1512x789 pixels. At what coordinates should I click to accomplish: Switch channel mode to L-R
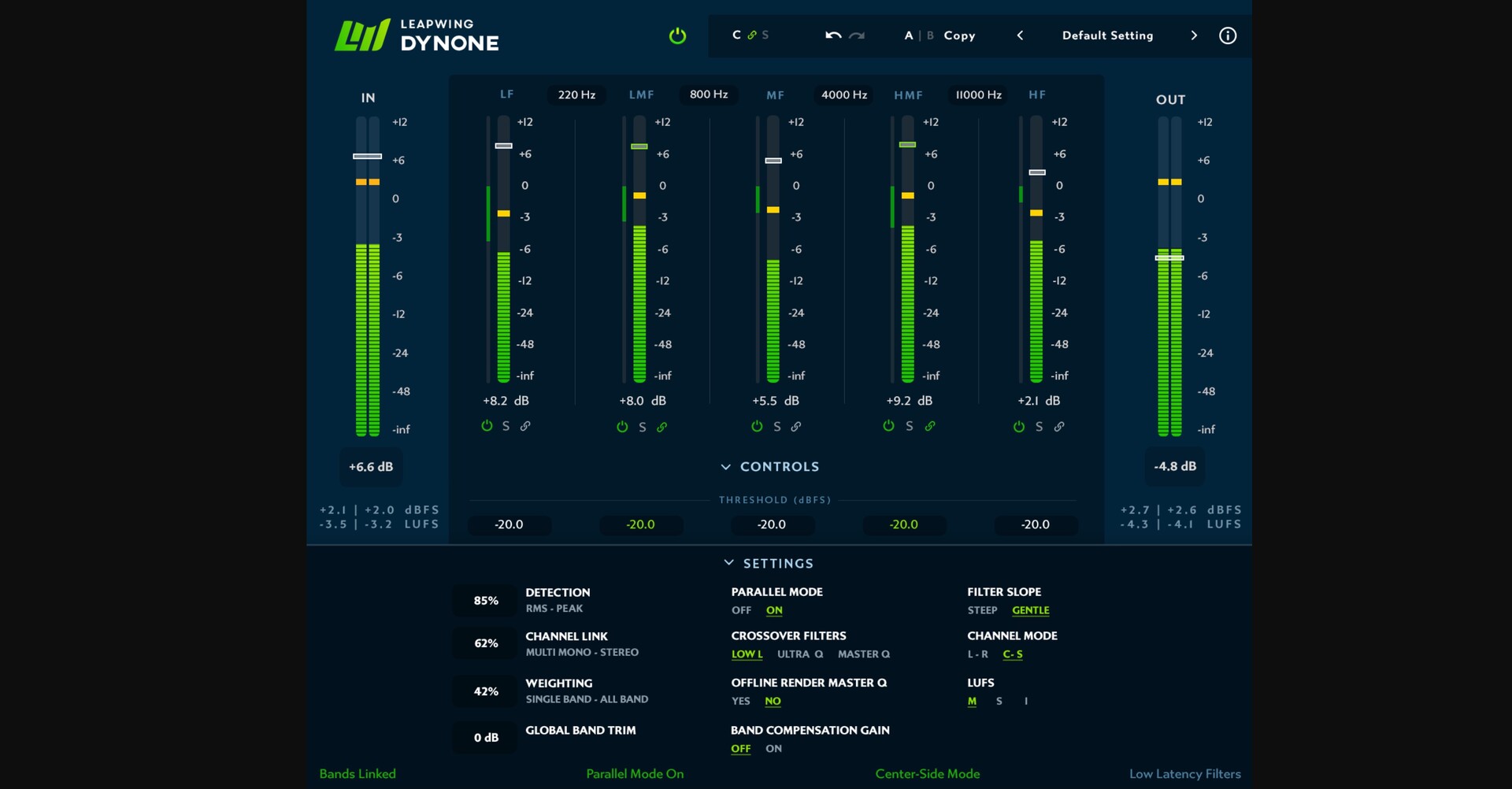[977, 654]
